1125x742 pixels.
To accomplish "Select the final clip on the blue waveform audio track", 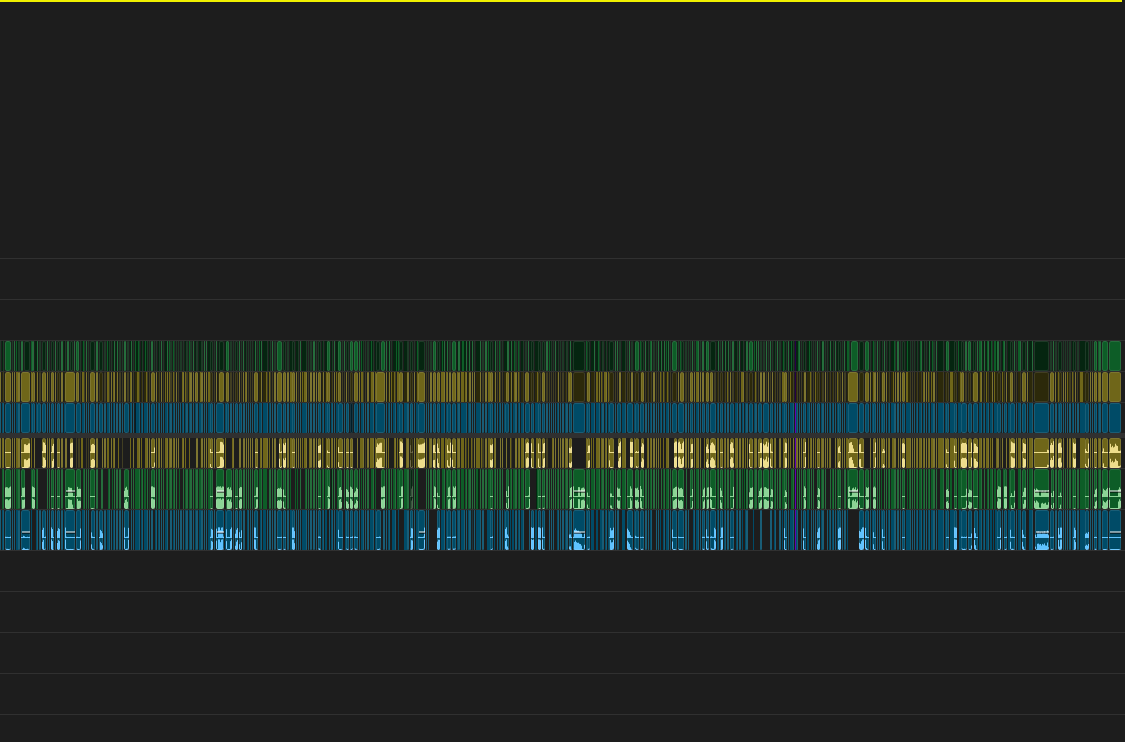I will tap(1115, 530).
